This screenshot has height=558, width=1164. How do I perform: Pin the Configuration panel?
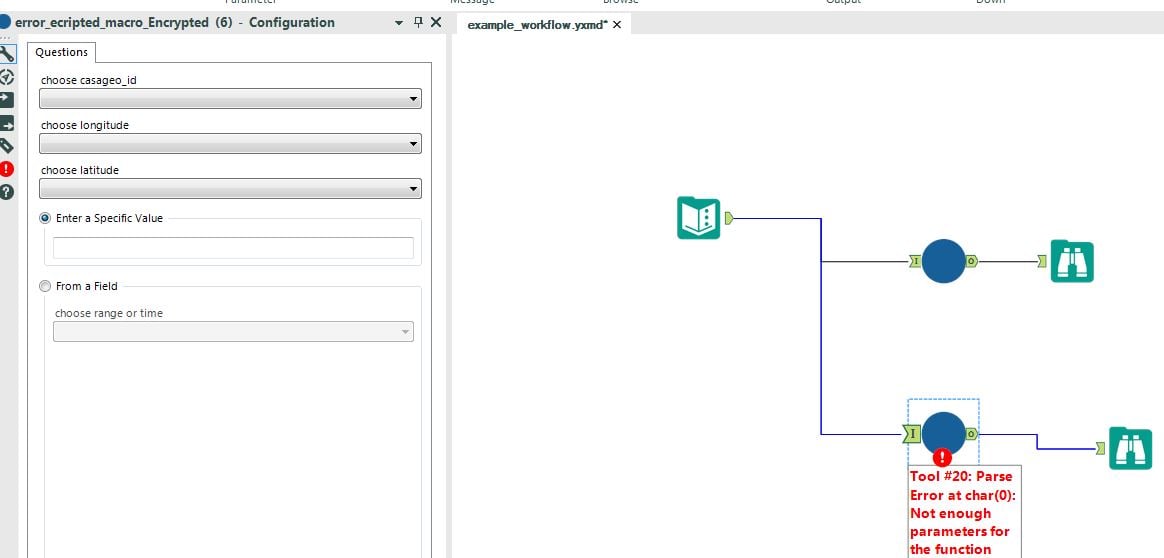[x=418, y=22]
